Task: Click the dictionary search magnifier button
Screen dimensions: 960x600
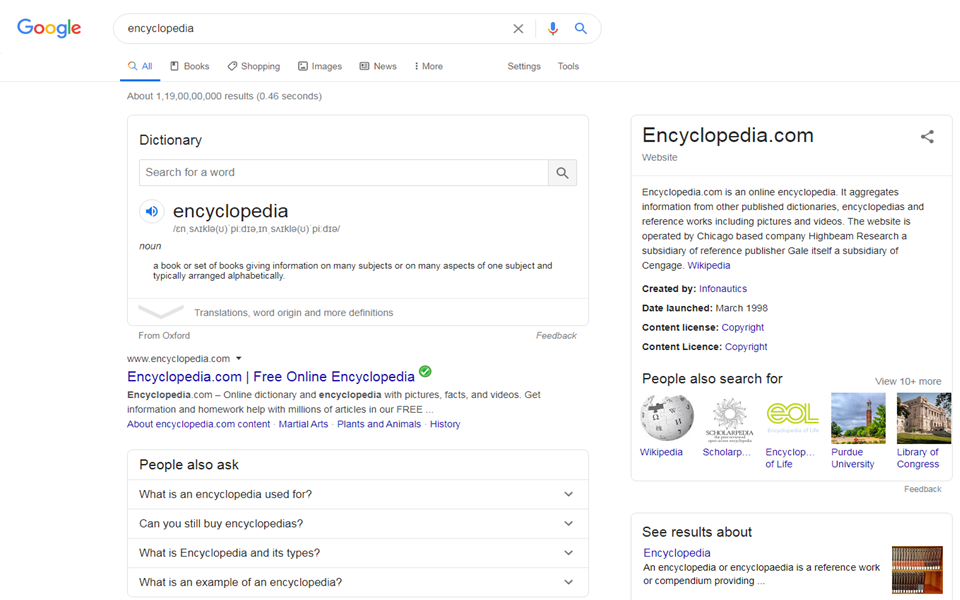Action: 562,173
